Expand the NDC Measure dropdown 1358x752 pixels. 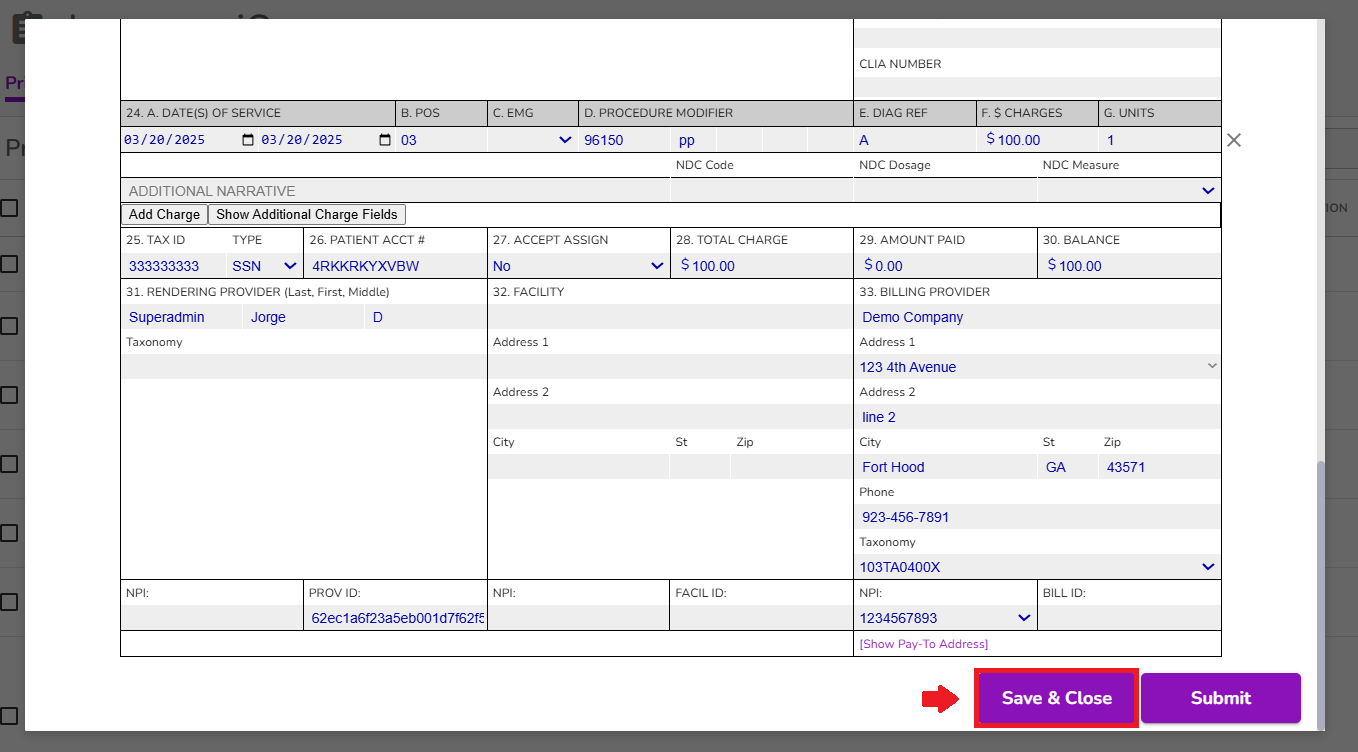pyautogui.click(x=1128, y=190)
